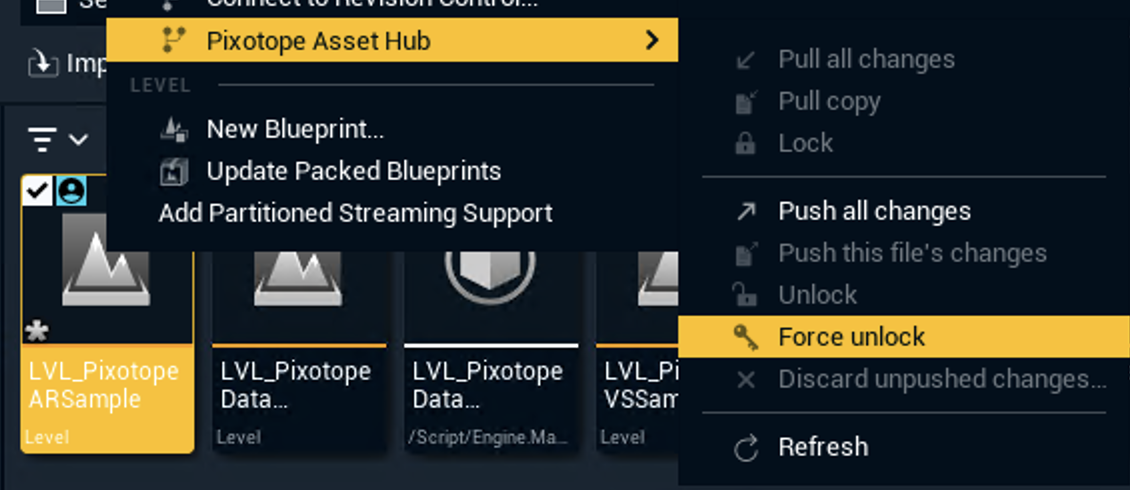Image resolution: width=1130 pixels, height=490 pixels.
Task: Click the Push all changes arrow icon
Action: pyautogui.click(x=746, y=212)
